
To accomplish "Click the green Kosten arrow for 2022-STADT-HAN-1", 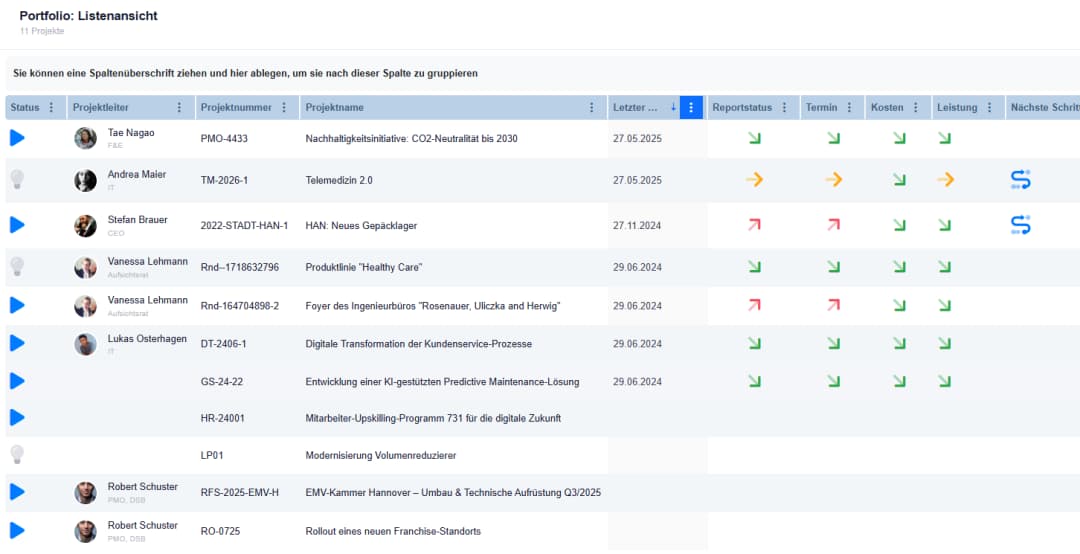I will click(x=900, y=225).
